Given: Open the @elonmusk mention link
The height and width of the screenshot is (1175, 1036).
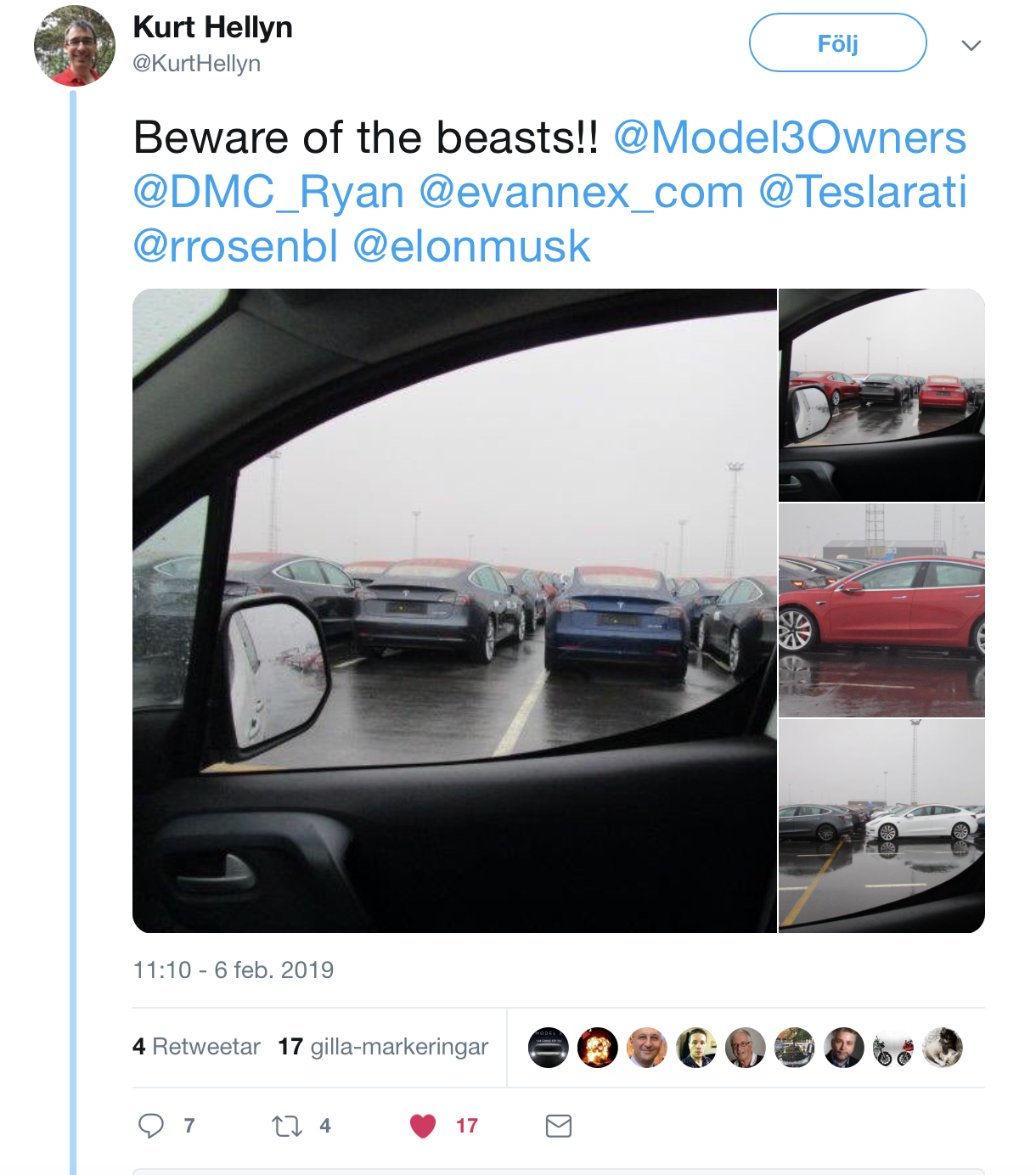Looking at the screenshot, I should click(471, 246).
